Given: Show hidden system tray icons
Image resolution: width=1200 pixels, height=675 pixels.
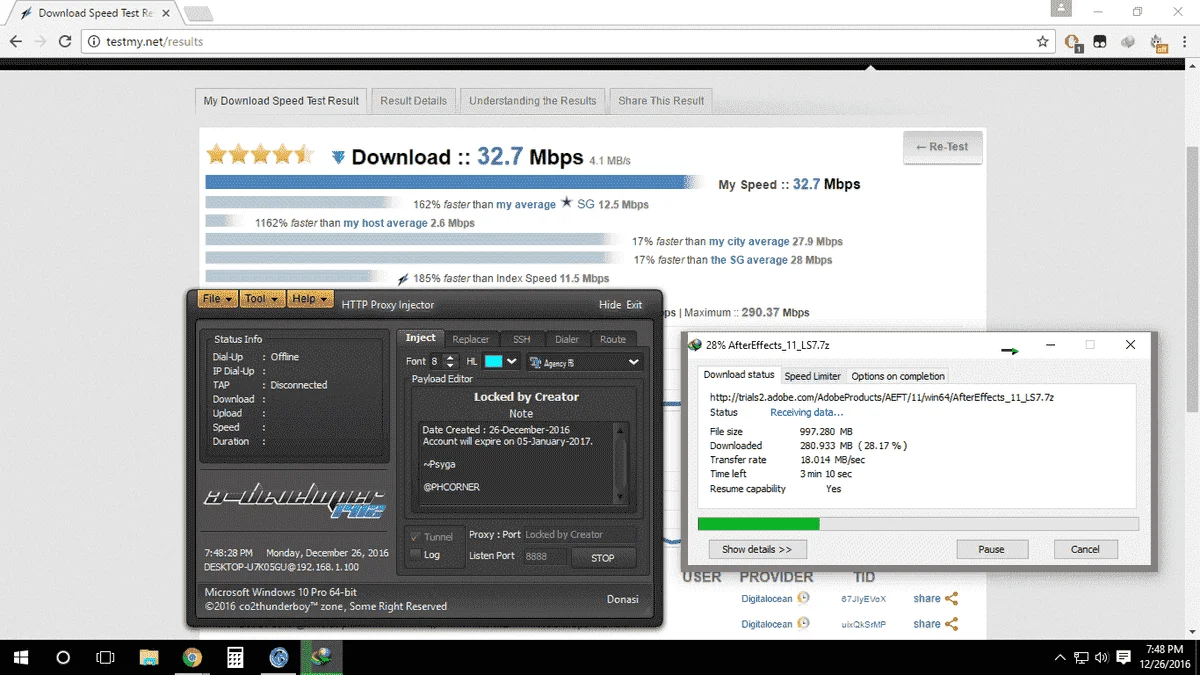Looking at the screenshot, I should tap(1060, 658).
